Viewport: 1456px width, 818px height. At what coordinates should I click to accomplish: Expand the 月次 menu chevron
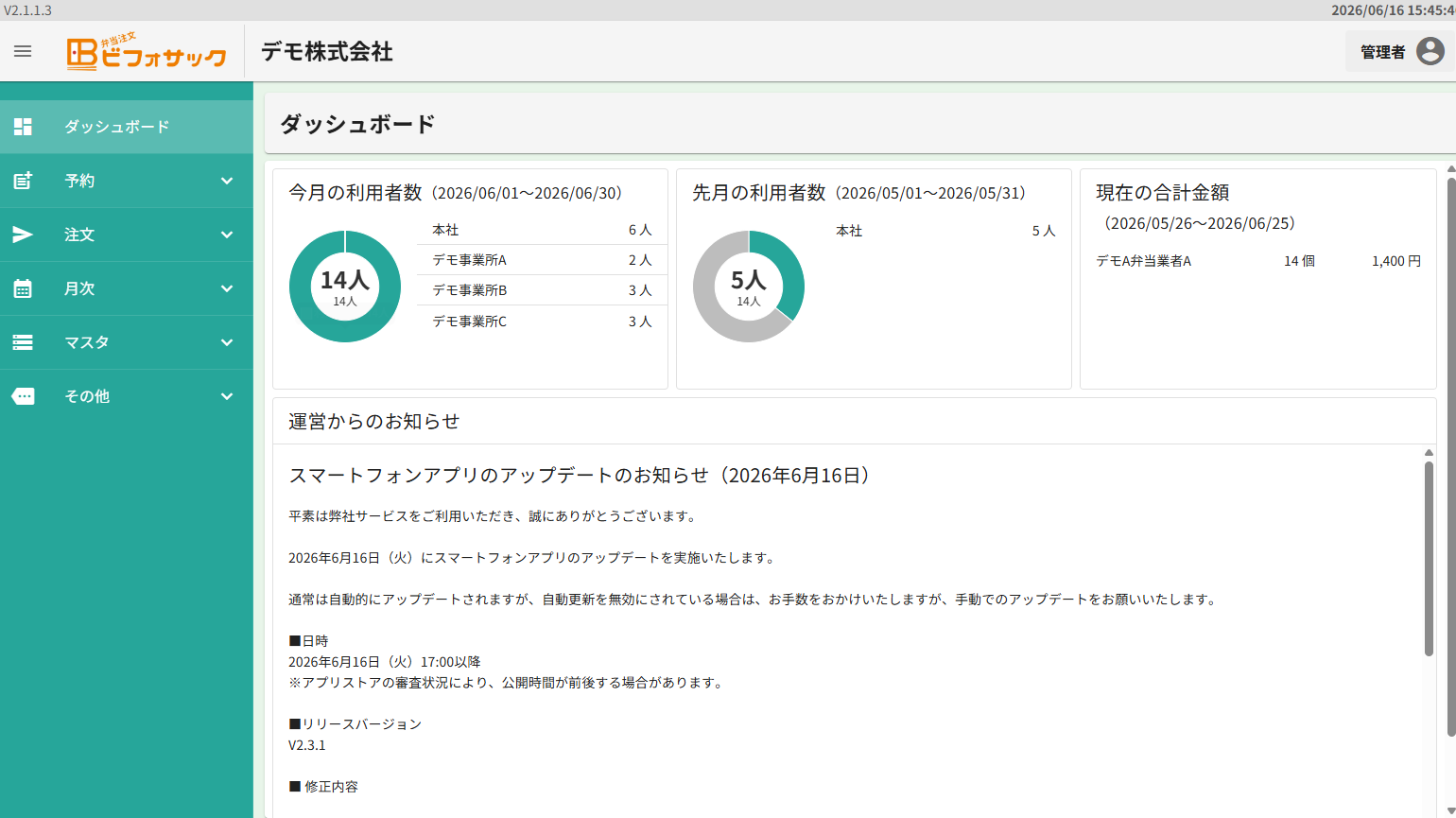tap(227, 288)
